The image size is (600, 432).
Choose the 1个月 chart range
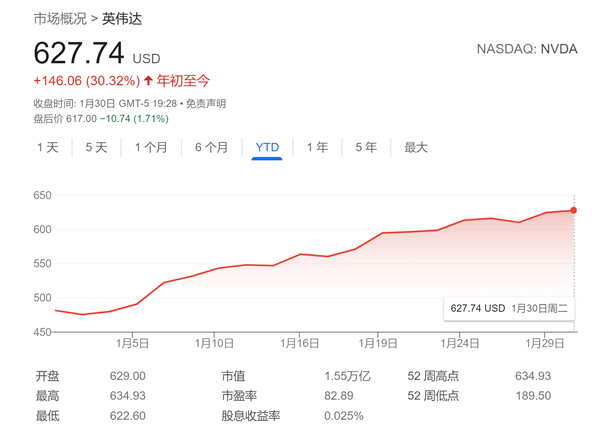(150, 147)
